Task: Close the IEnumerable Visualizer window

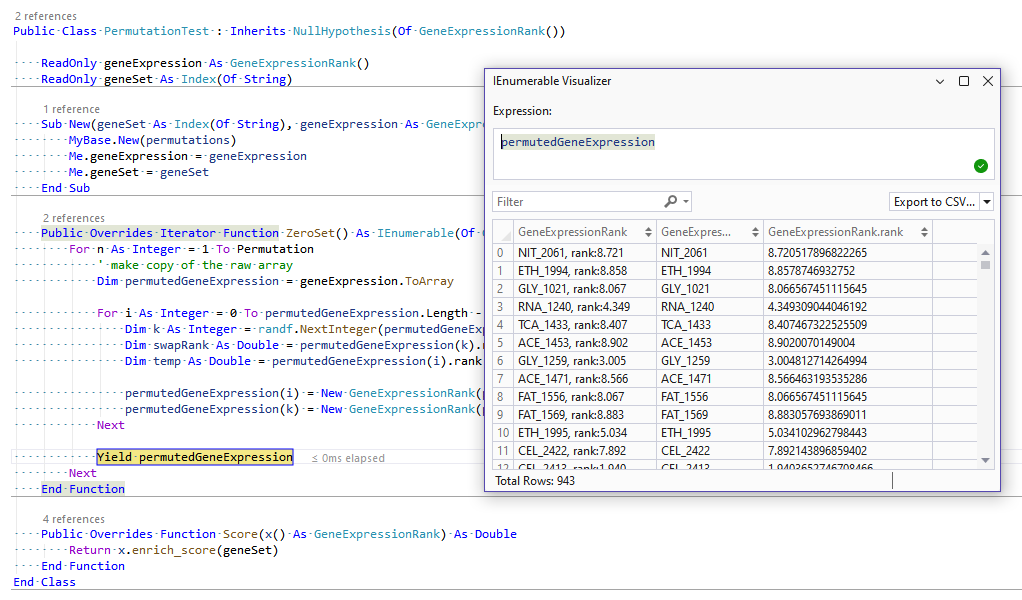Action: (x=987, y=81)
